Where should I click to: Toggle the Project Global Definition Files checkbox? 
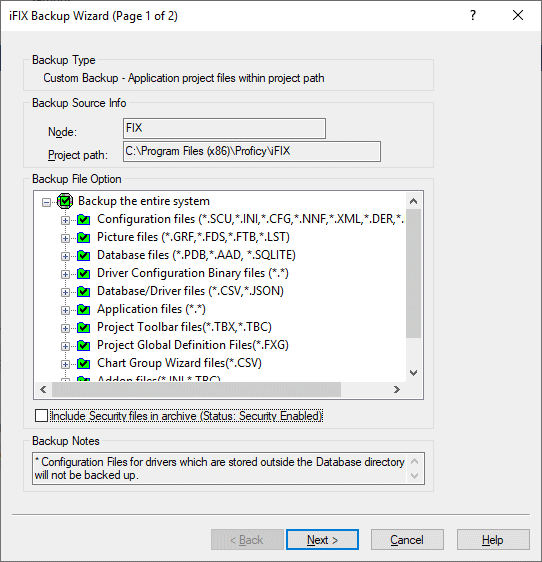point(84,346)
